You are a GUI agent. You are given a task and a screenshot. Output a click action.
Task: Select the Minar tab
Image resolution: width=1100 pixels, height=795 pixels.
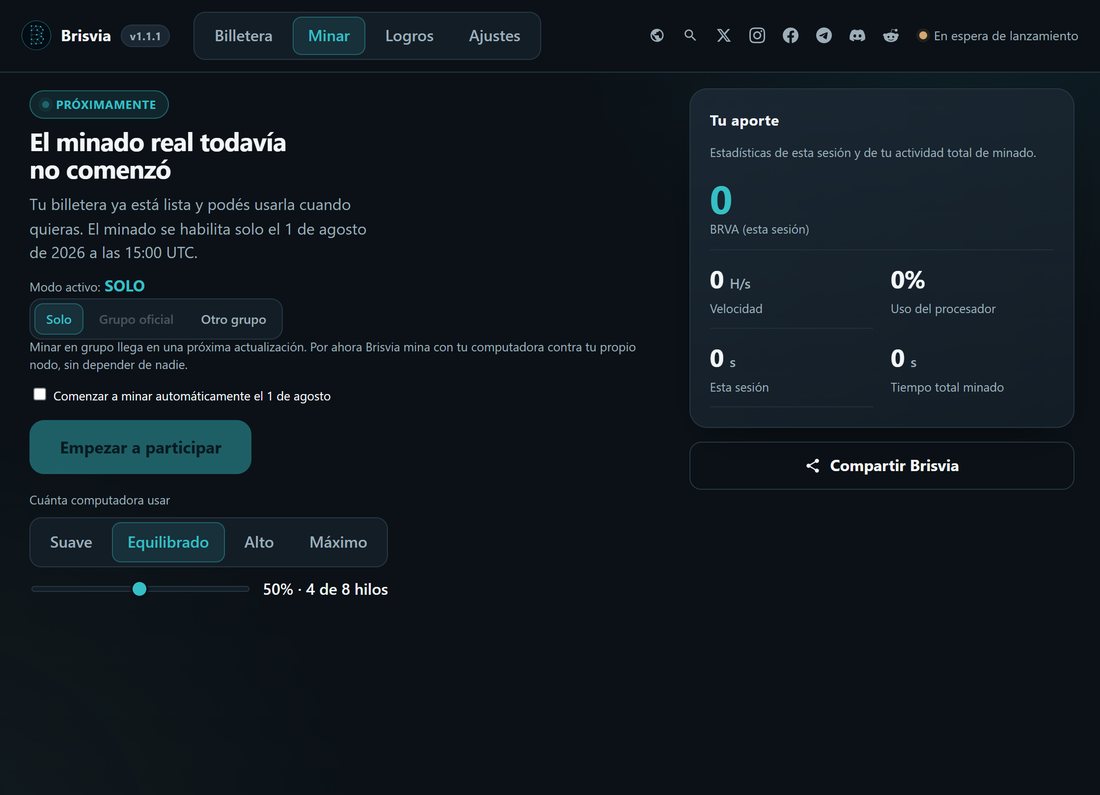[329, 36]
